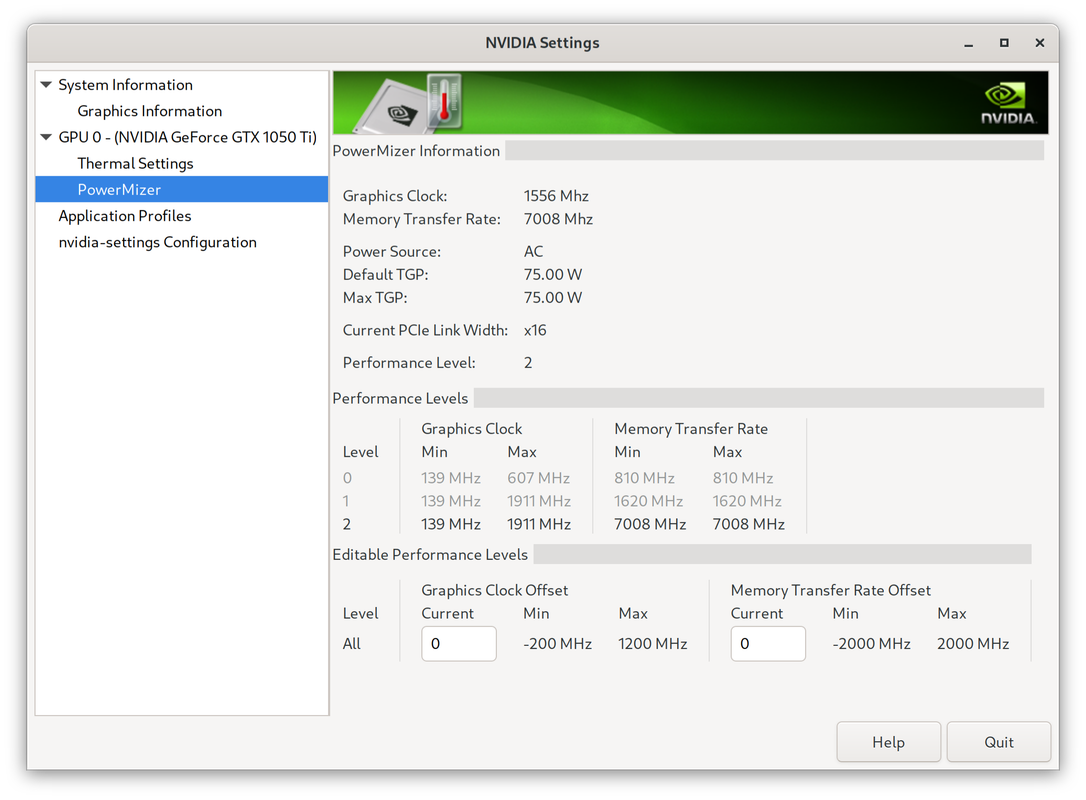Maximize the NVIDIA Settings window
The width and height of the screenshot is (1086, 800).
click(x=1004, y=43)
